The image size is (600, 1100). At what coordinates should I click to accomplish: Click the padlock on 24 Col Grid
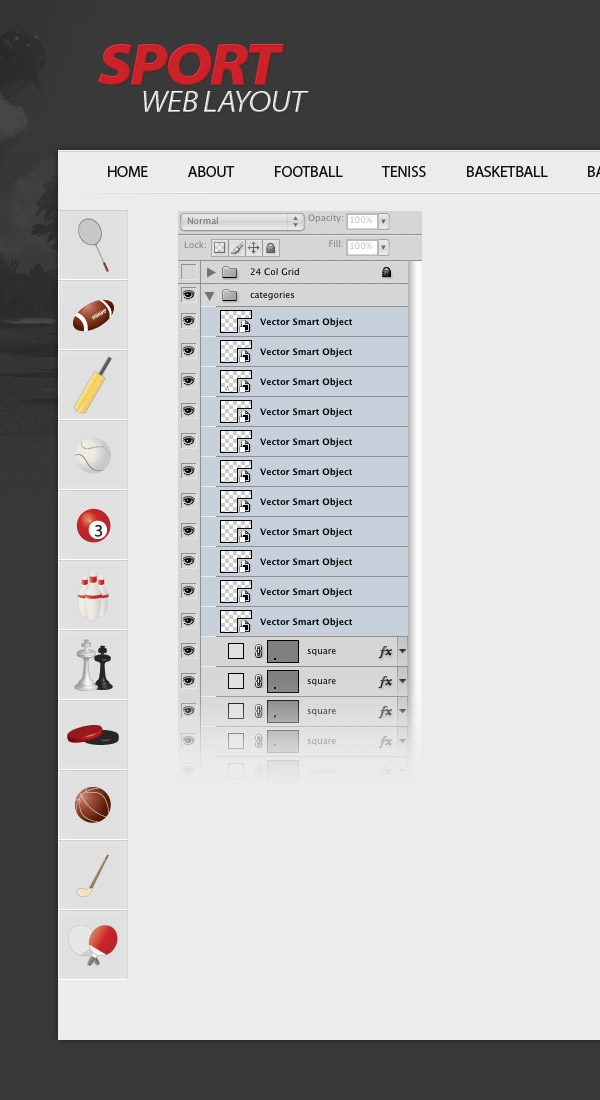click(386, 271)
